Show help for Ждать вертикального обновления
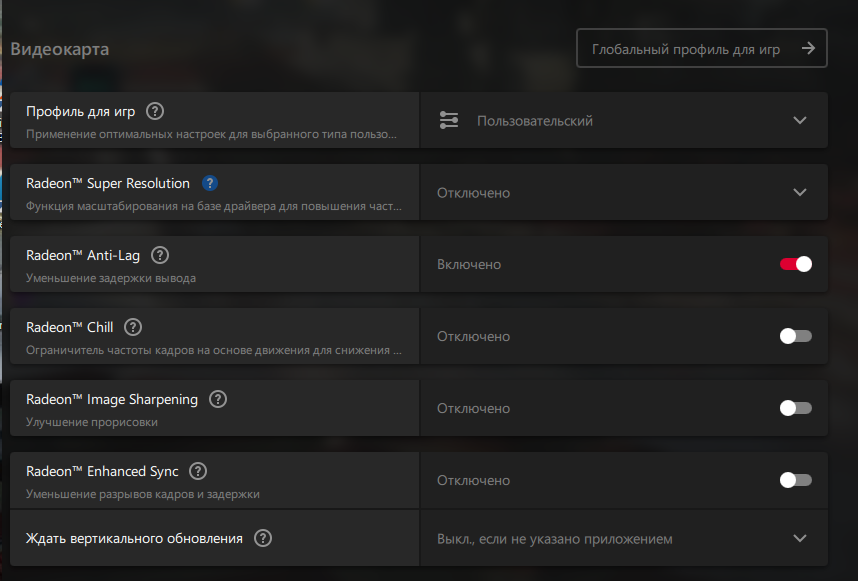The image size is (858, 581). point(263,538)
